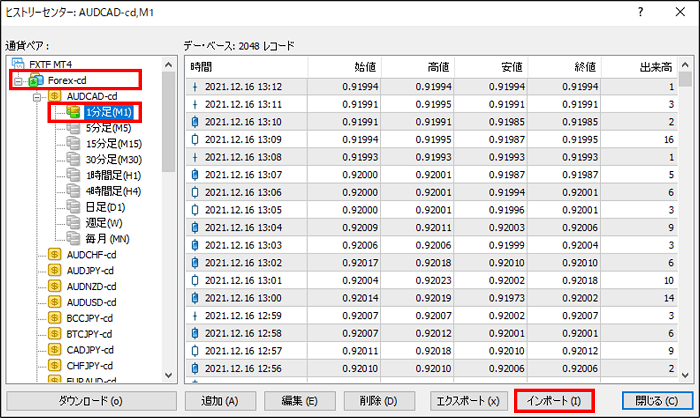700x418 pixels.
Task: Click the 日足(D1) database icon
Action: pyautogui.click(x=73, y=207)
